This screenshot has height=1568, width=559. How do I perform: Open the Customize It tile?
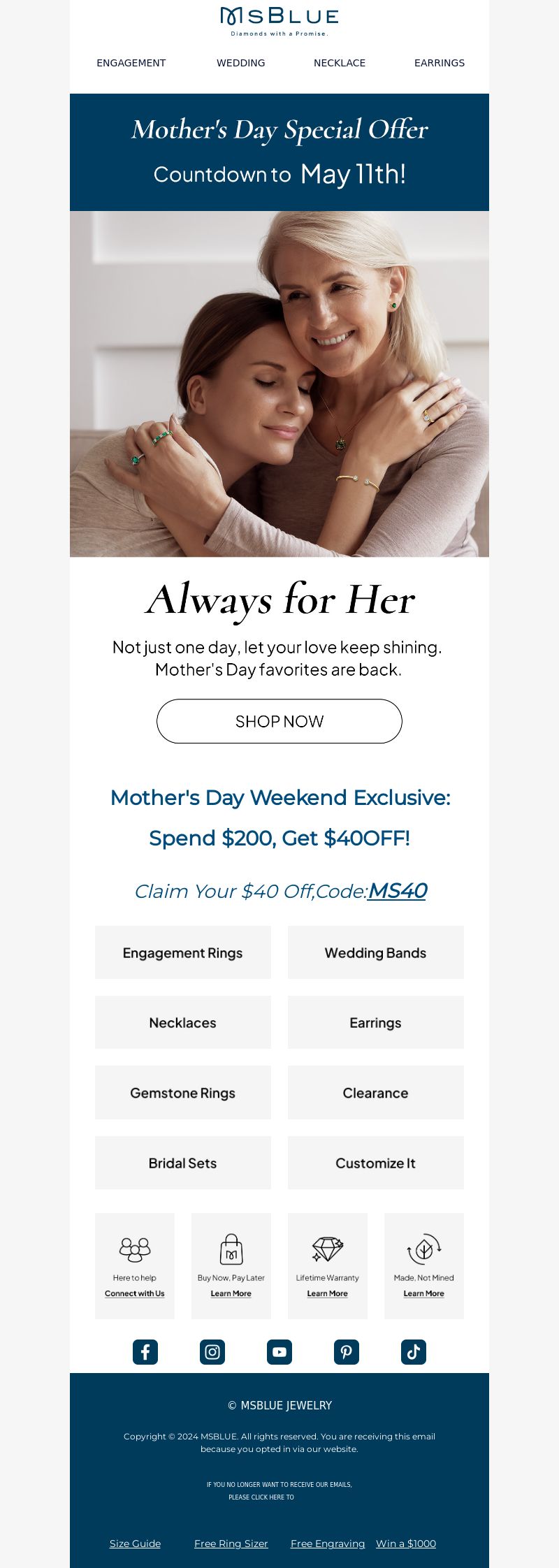376,1163
